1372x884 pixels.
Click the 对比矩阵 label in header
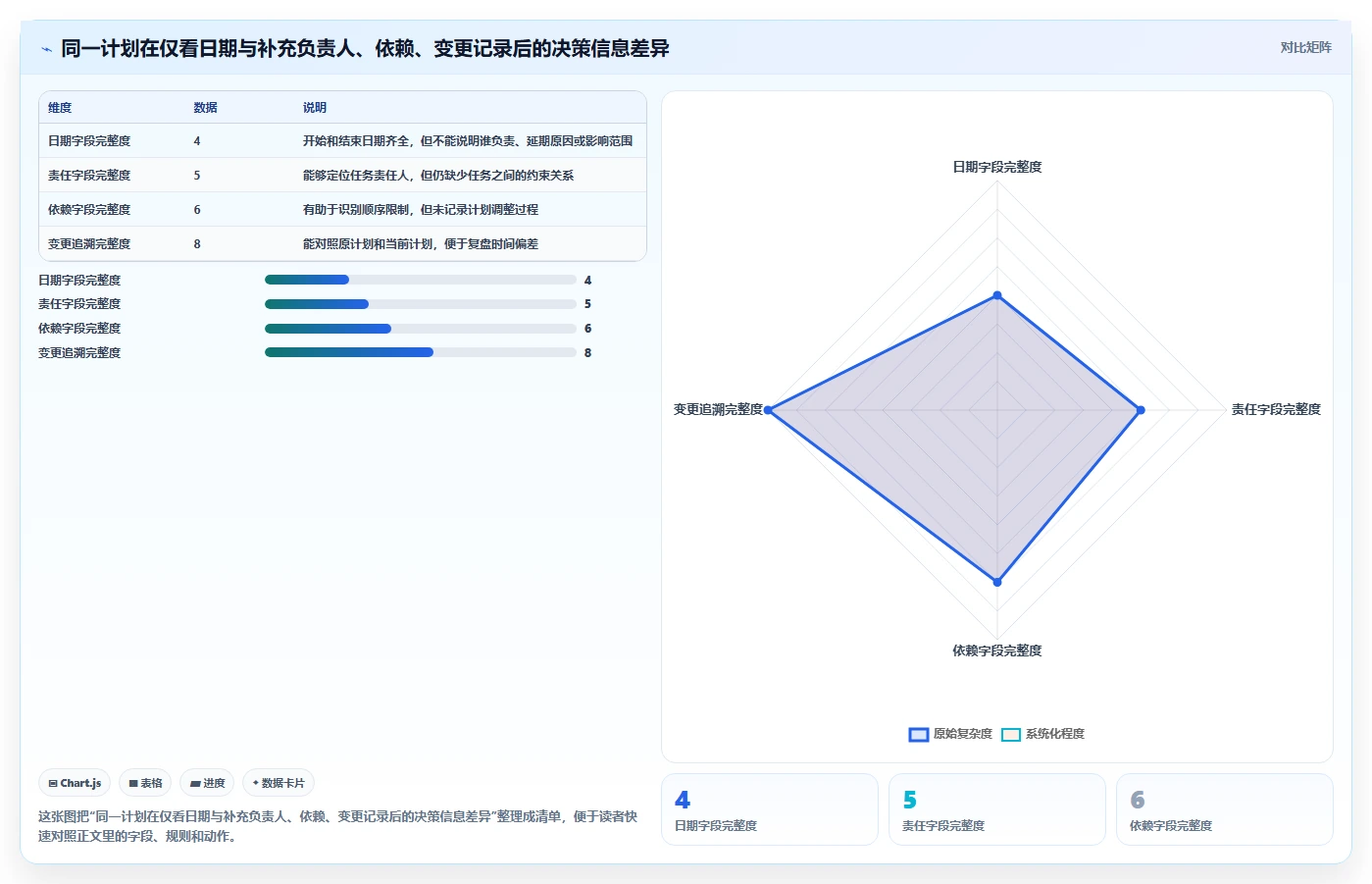[1305, 47]
